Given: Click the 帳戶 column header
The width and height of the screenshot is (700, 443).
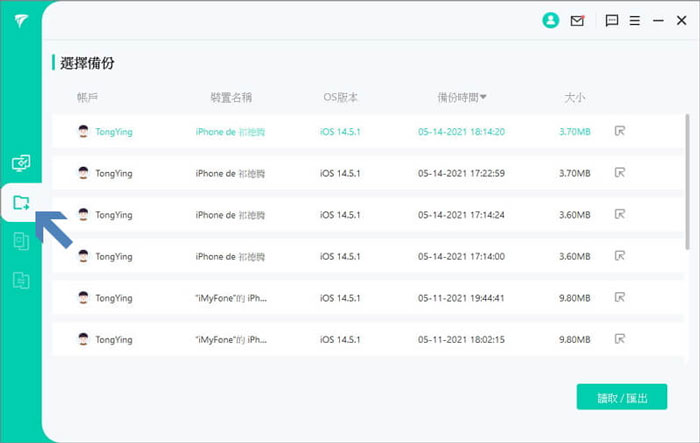Looking at the screenshot, I should 87,97.
